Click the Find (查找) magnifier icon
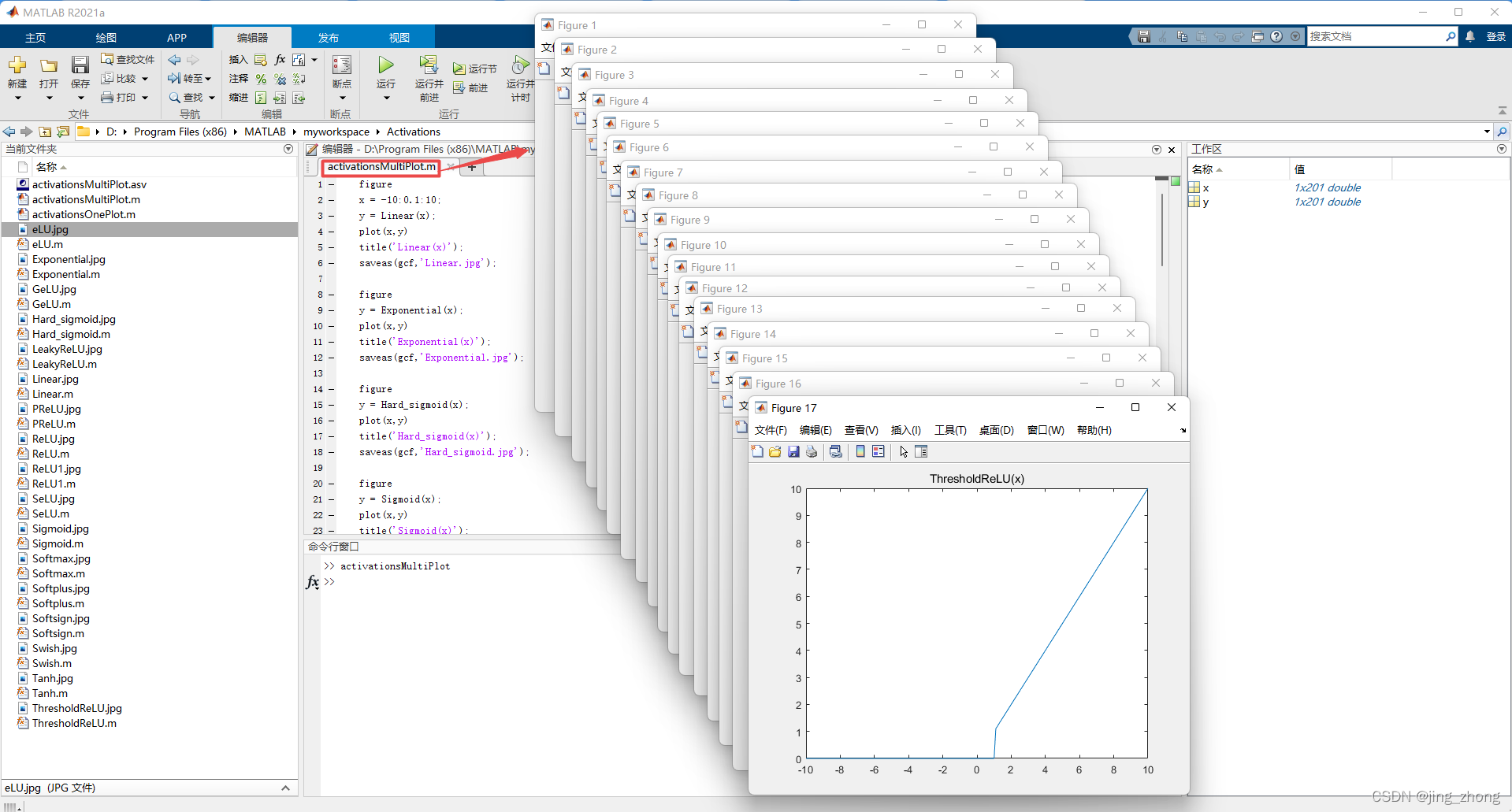 tap(174, 98)
